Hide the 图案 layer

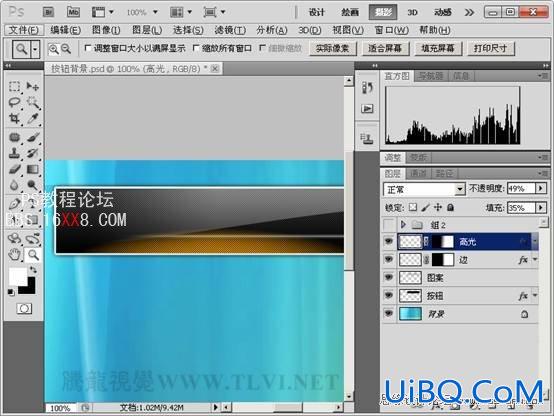389,277
